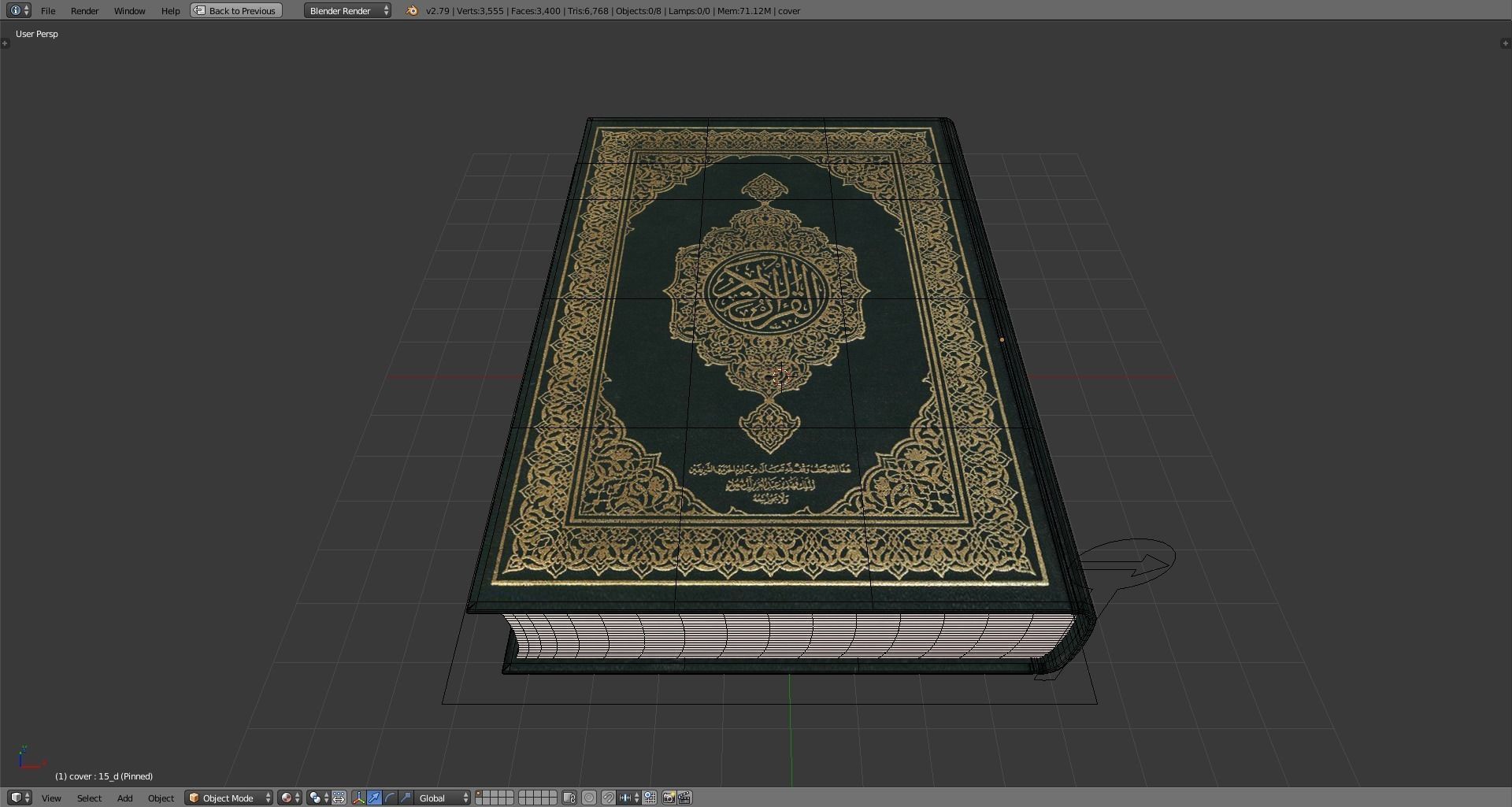The image size is (1512, 807).
Task: Click the orange object origin dot
Action: tap(1002, 339)
